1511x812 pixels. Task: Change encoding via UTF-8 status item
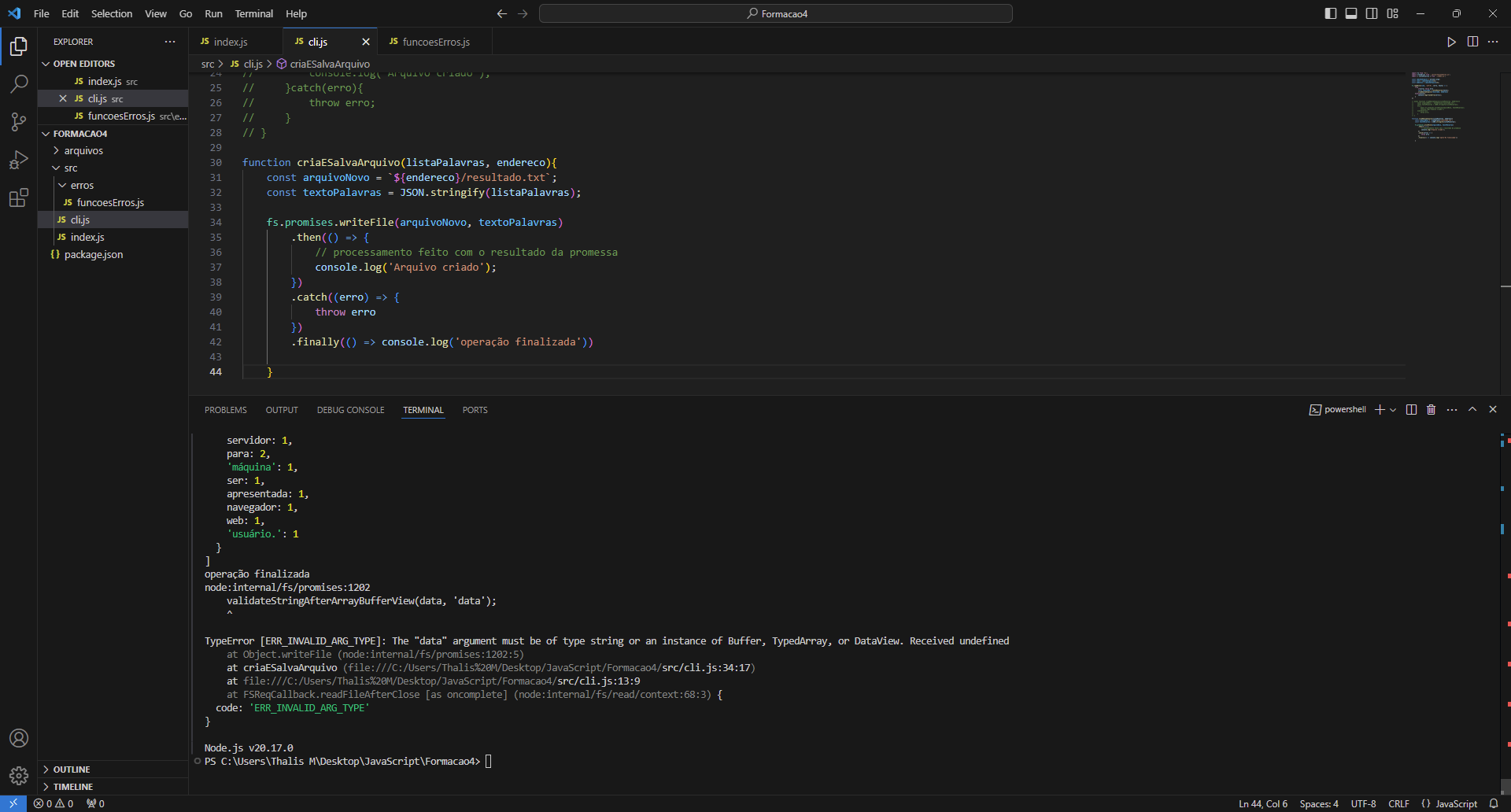point(1364,803)
